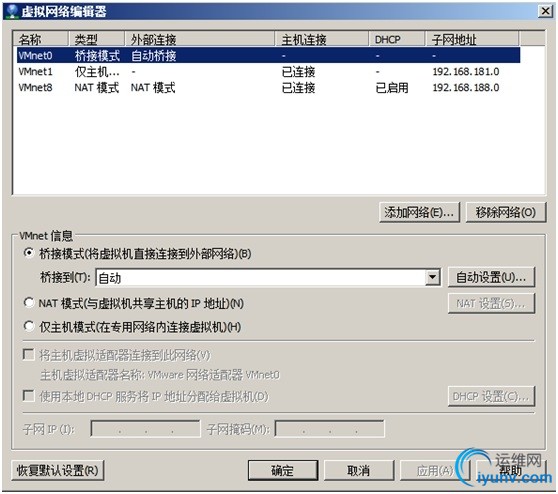Click 已连接 host cell in VMnet8 row
Image resolution: width=558 pixels, height=494 pixels.
[298, 88]
